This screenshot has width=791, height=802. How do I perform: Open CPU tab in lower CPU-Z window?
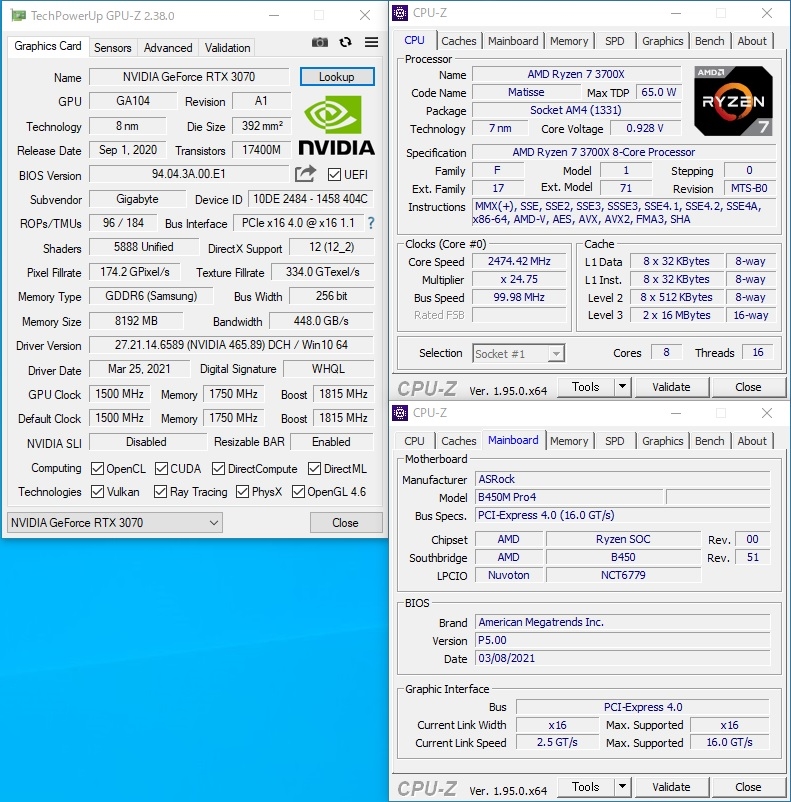(x=414, y=441)
